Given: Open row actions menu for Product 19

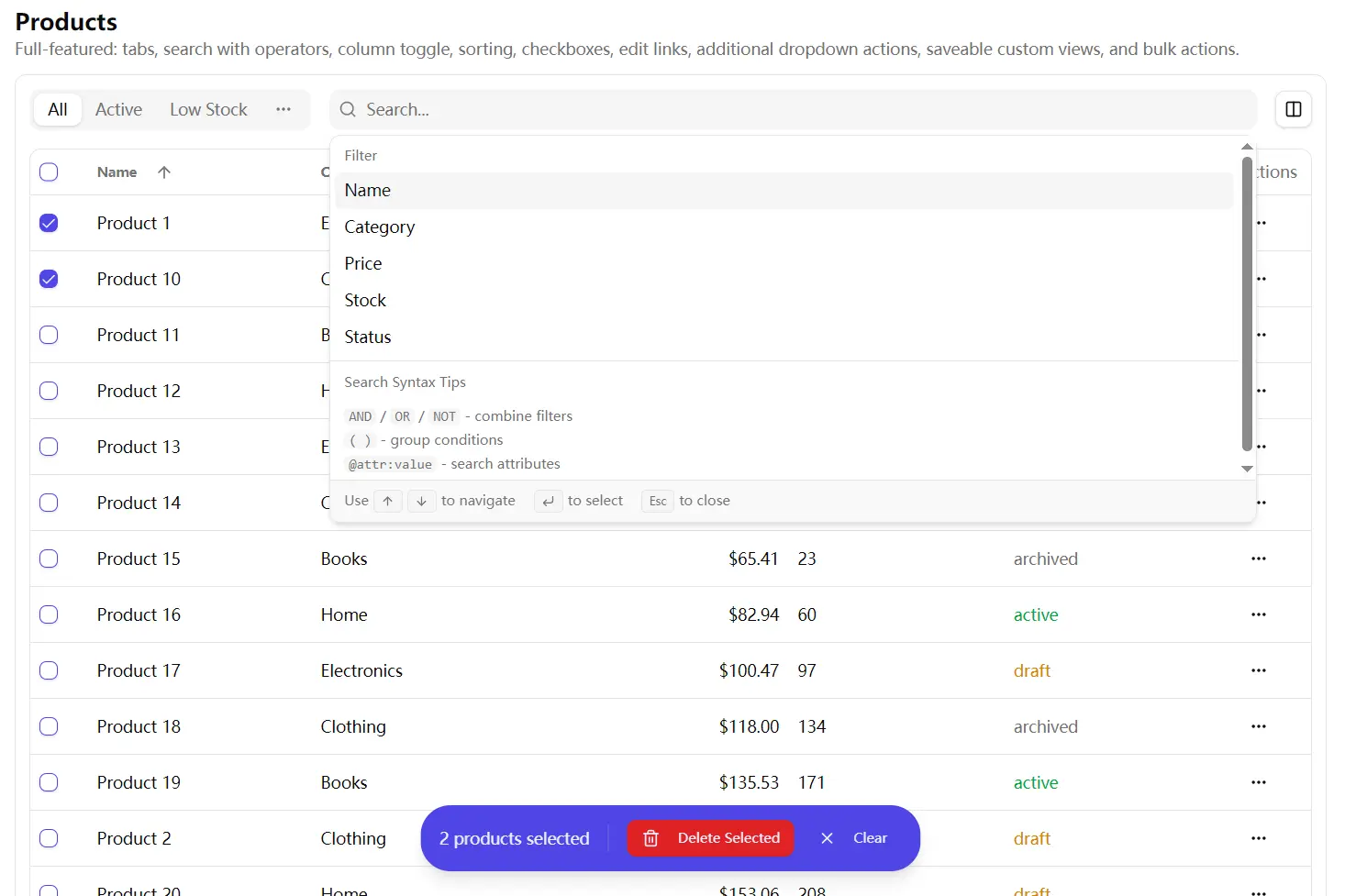Looking at the screenshot, I should [x=1258, y=782].
